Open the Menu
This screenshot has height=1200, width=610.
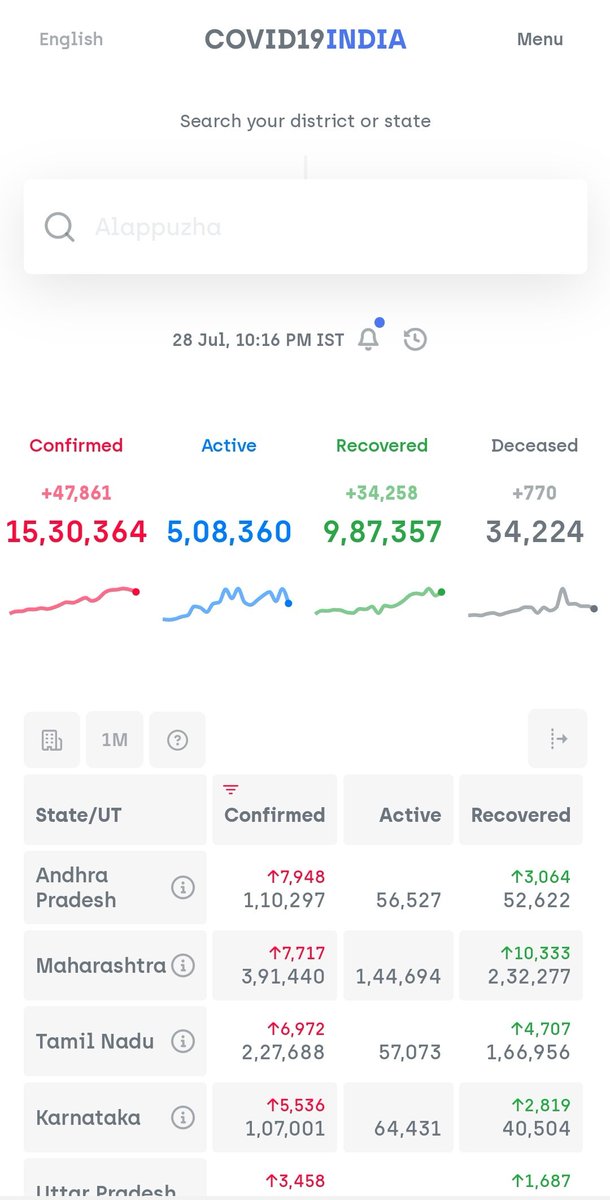tap(540, 39)
